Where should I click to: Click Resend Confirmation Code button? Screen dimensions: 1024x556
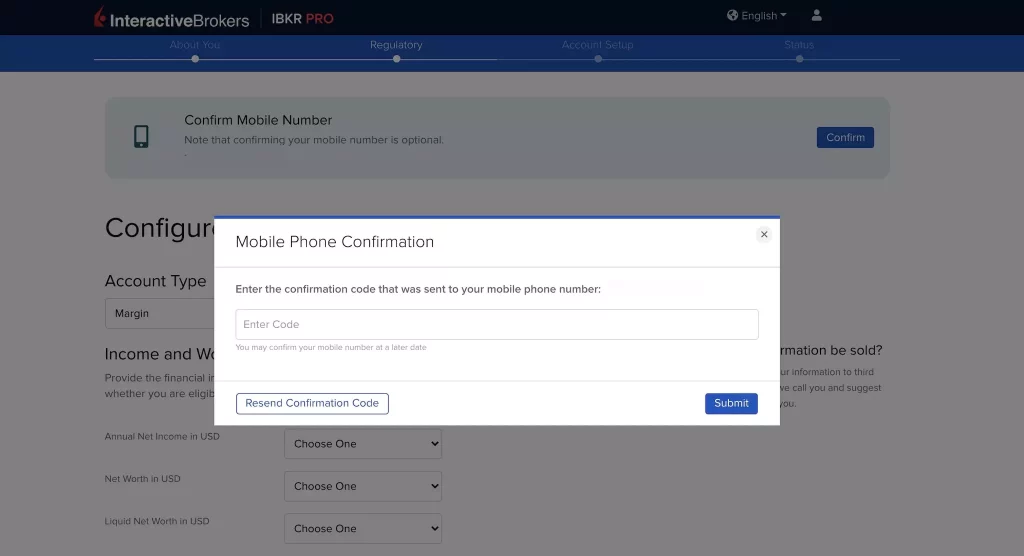coord(312,403)
